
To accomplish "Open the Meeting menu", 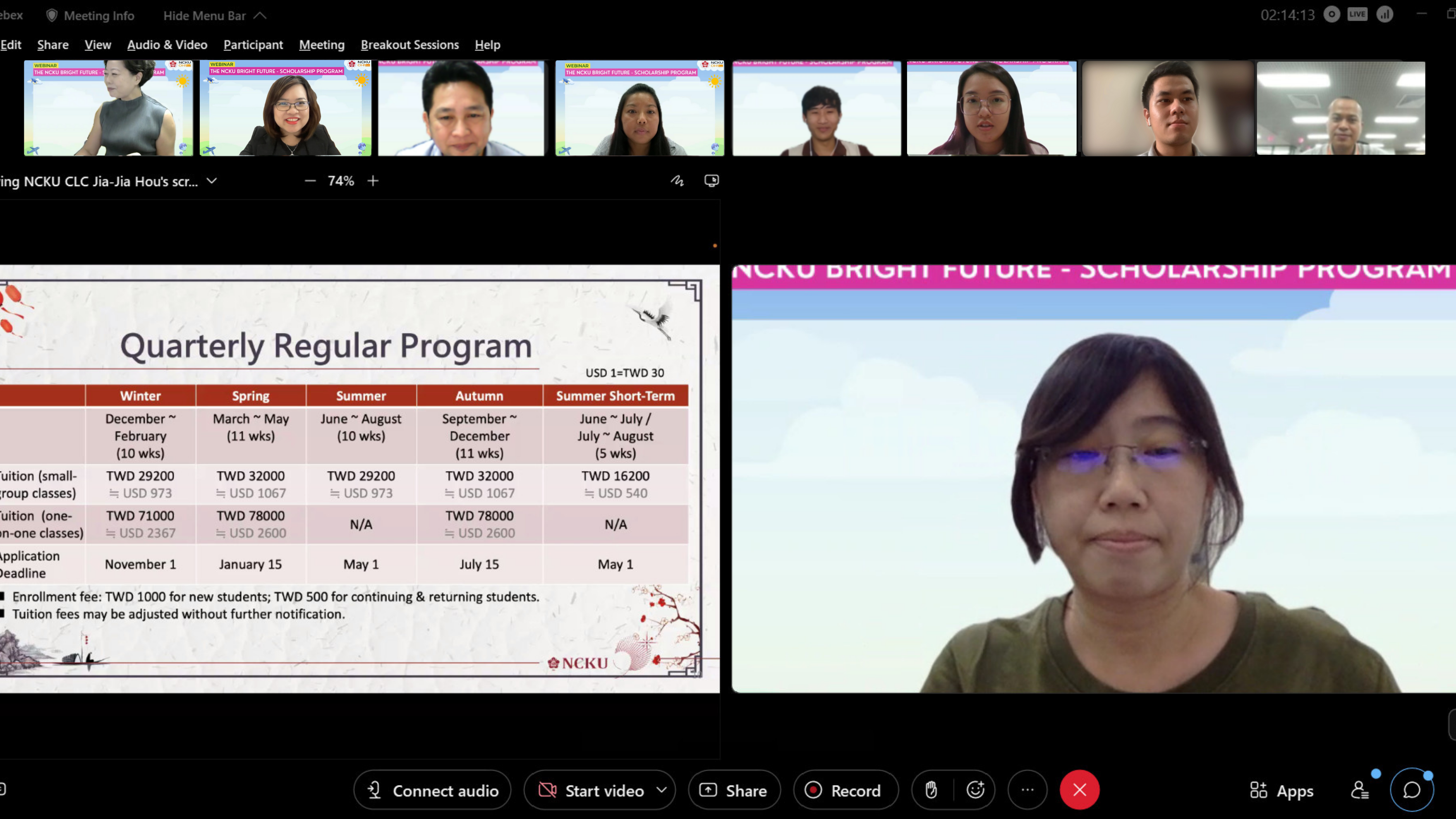I will 322,45.
